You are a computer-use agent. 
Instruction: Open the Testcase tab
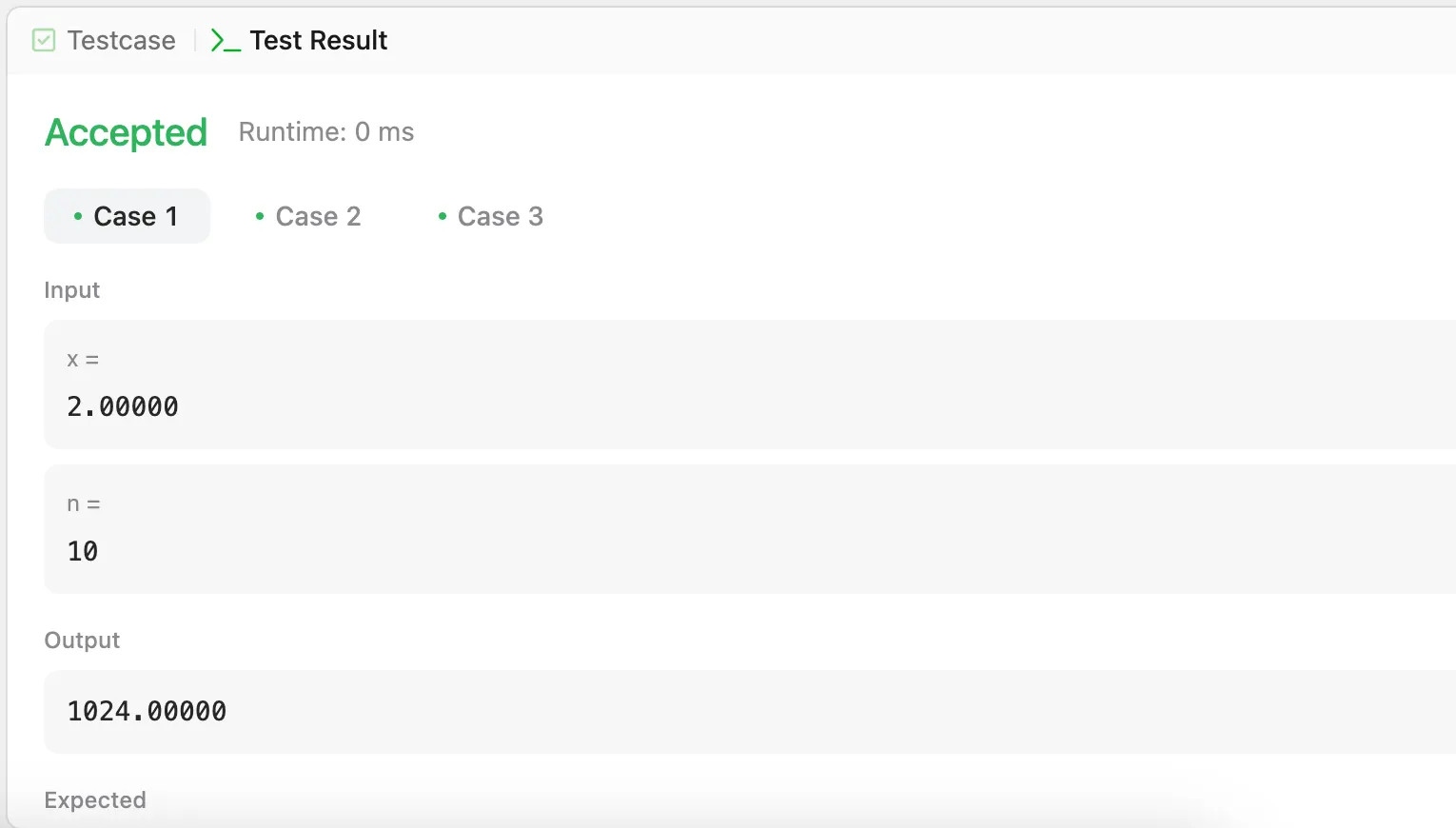click(104, 40)
